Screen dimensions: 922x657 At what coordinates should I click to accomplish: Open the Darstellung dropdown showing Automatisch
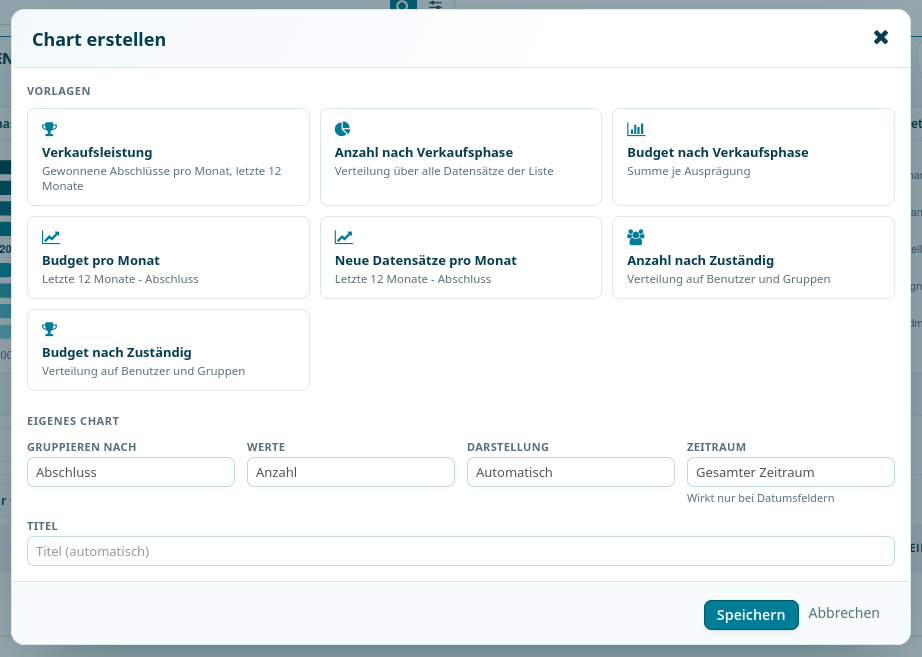(x=570, y=472)
